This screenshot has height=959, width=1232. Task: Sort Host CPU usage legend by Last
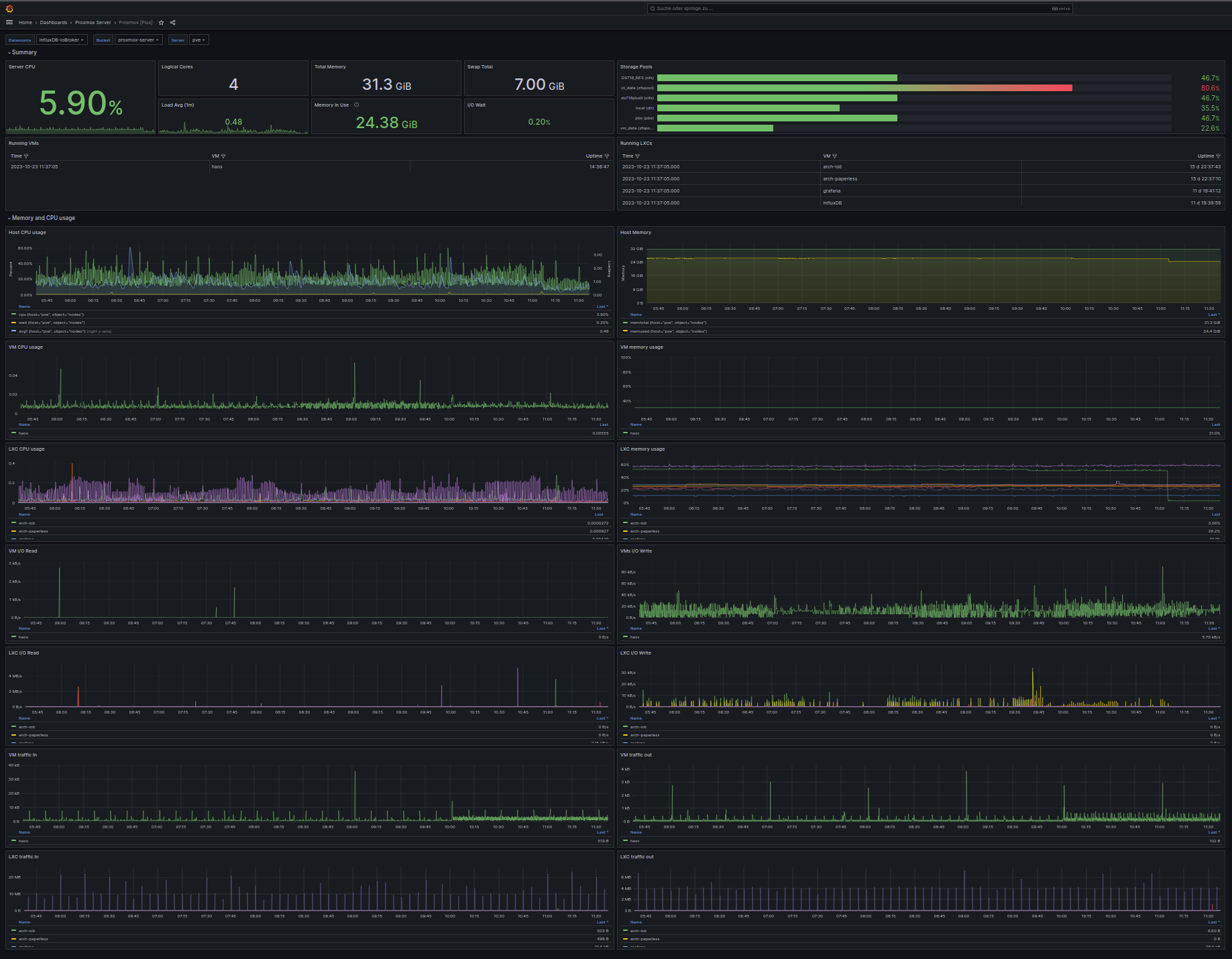pyautogui.click(x=602, y=306)
